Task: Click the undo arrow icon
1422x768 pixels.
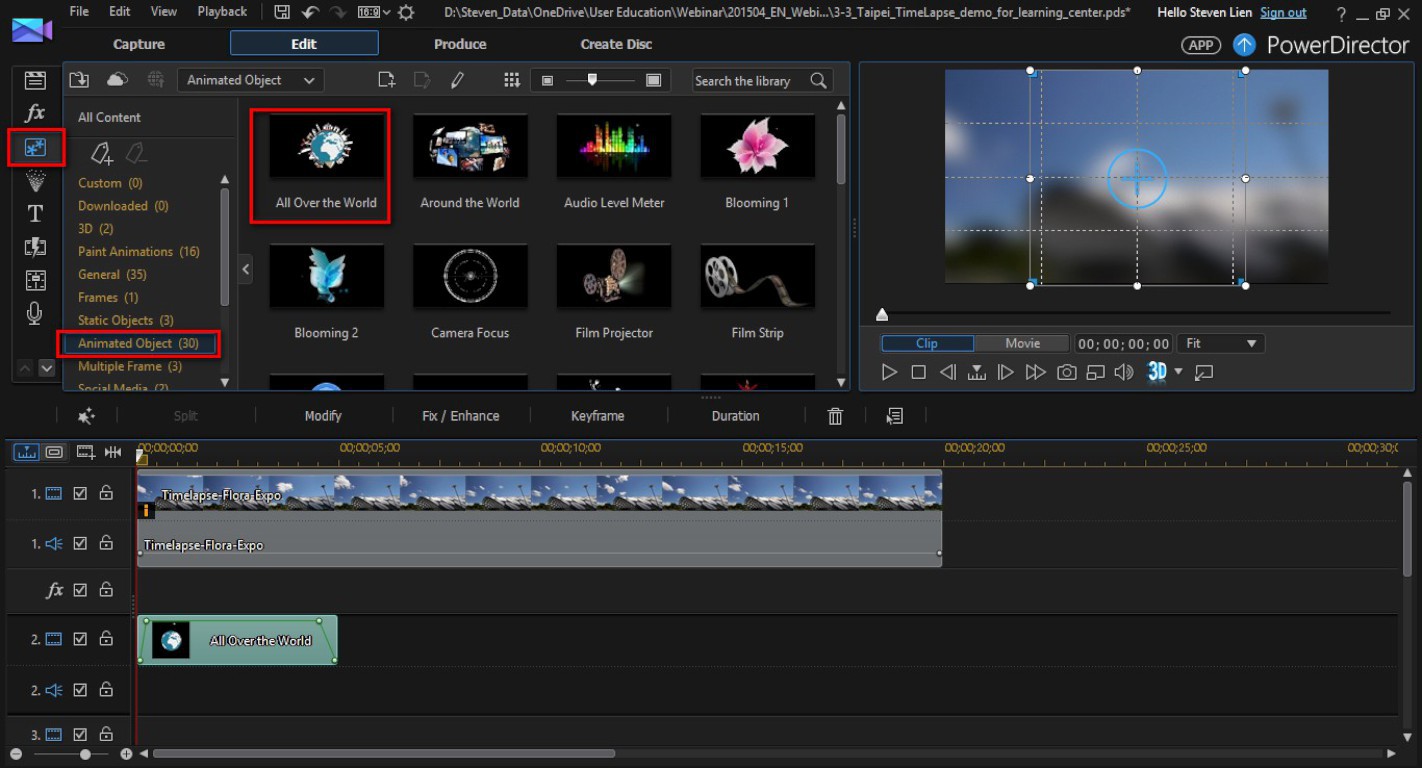Action: (310, 12)
